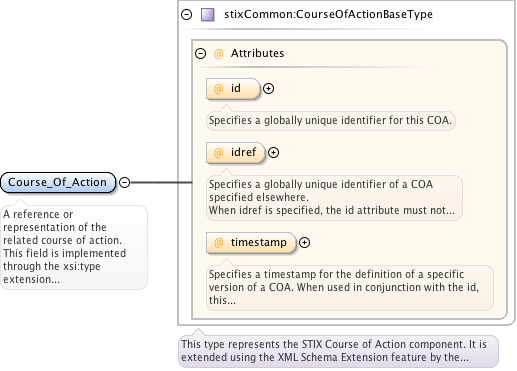Expand the timestamp attribute plus button
517x371 pixels.
point(304,242)
